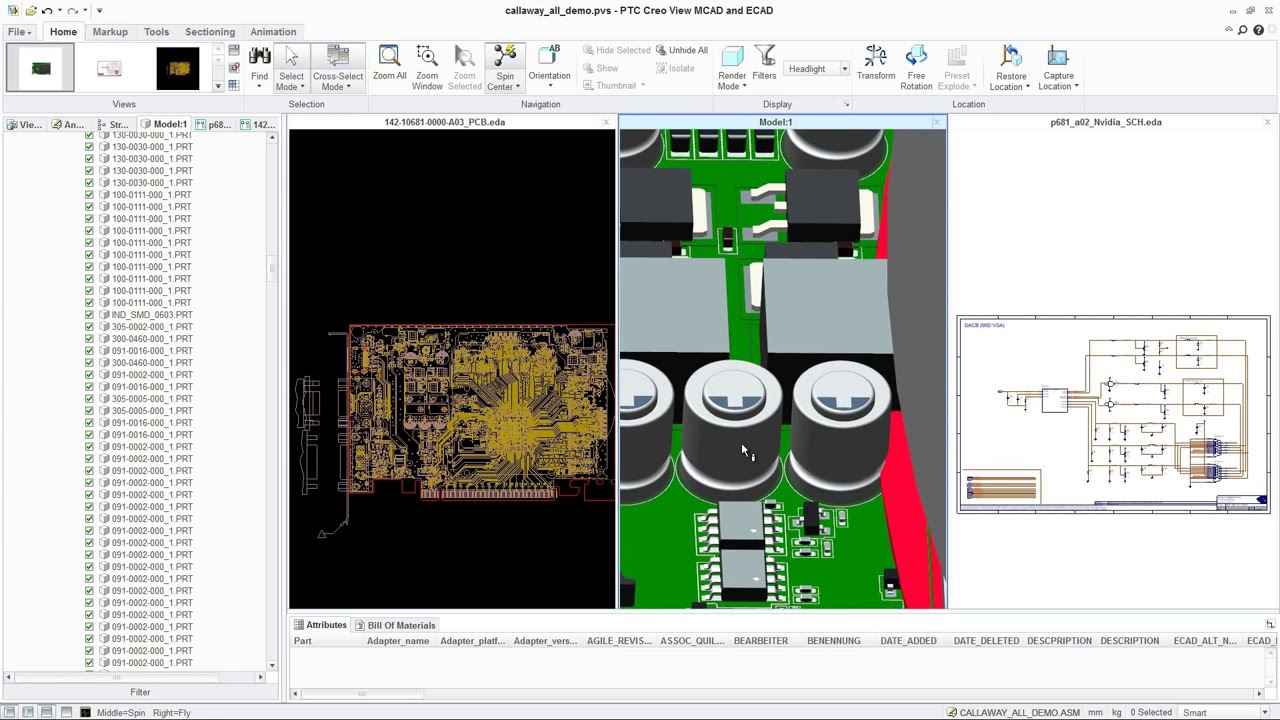Click the first view gallery option icon

click(x=233, y=51)
